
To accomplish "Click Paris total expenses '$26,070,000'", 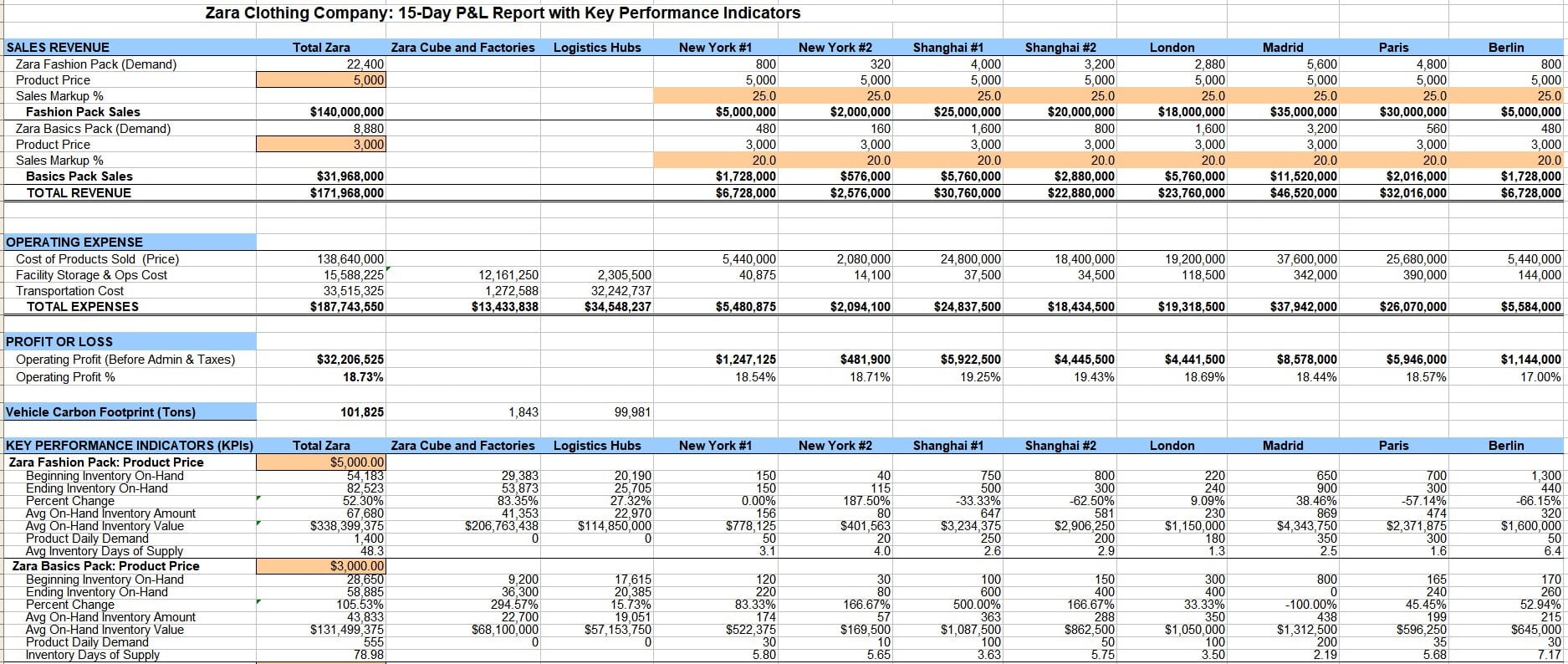I will pos(1413,307).
